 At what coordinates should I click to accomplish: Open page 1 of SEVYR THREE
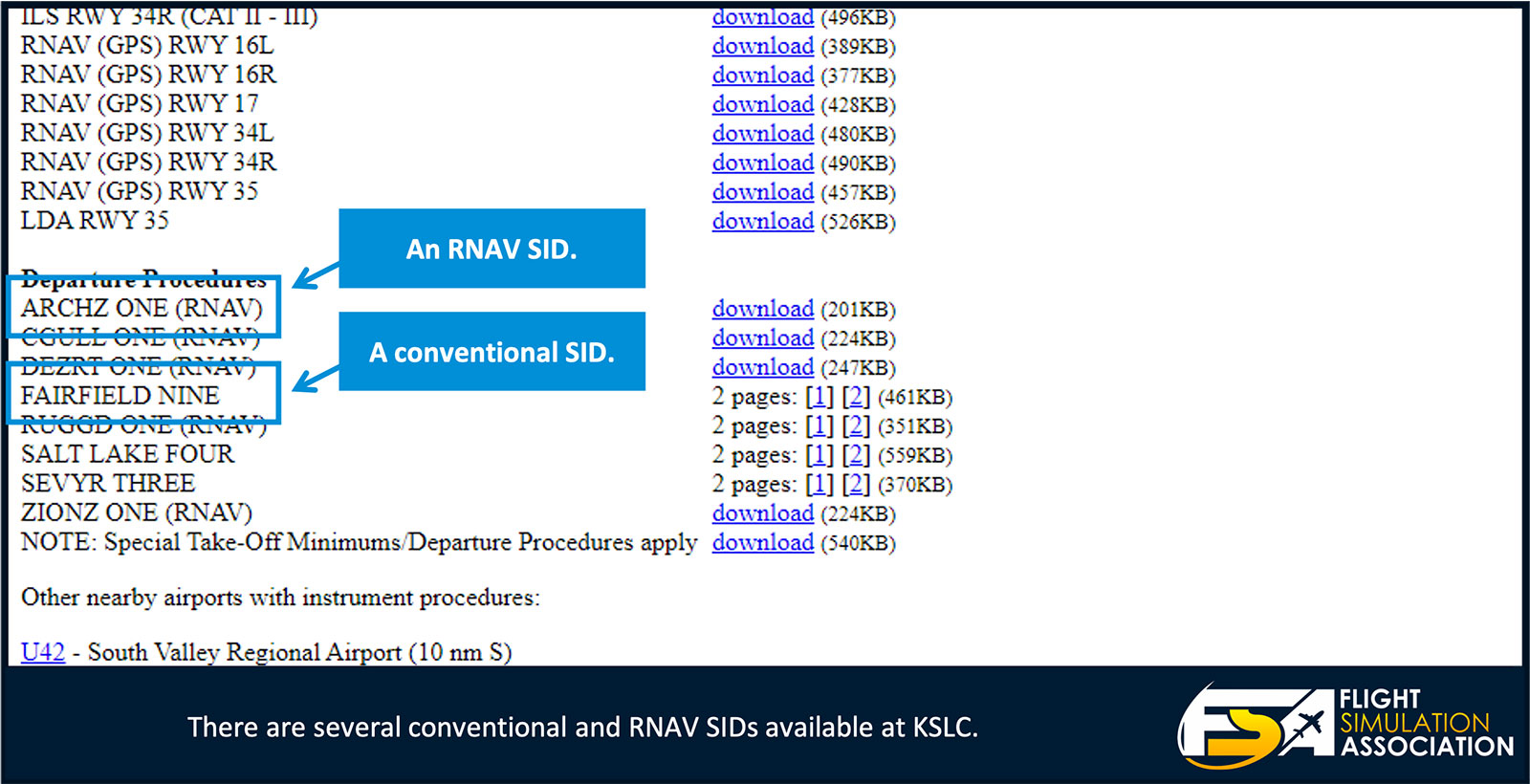pyautogui.click(x=820, y=485)
